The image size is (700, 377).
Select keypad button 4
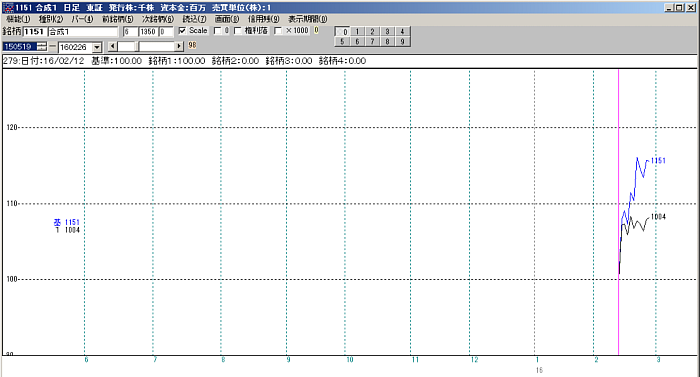coord(402,32)
